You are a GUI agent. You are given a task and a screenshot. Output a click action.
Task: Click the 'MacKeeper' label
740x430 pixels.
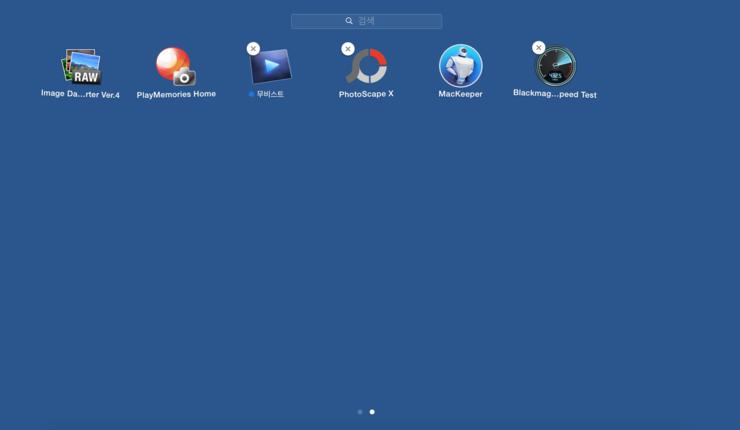click(x=461, y=94)
